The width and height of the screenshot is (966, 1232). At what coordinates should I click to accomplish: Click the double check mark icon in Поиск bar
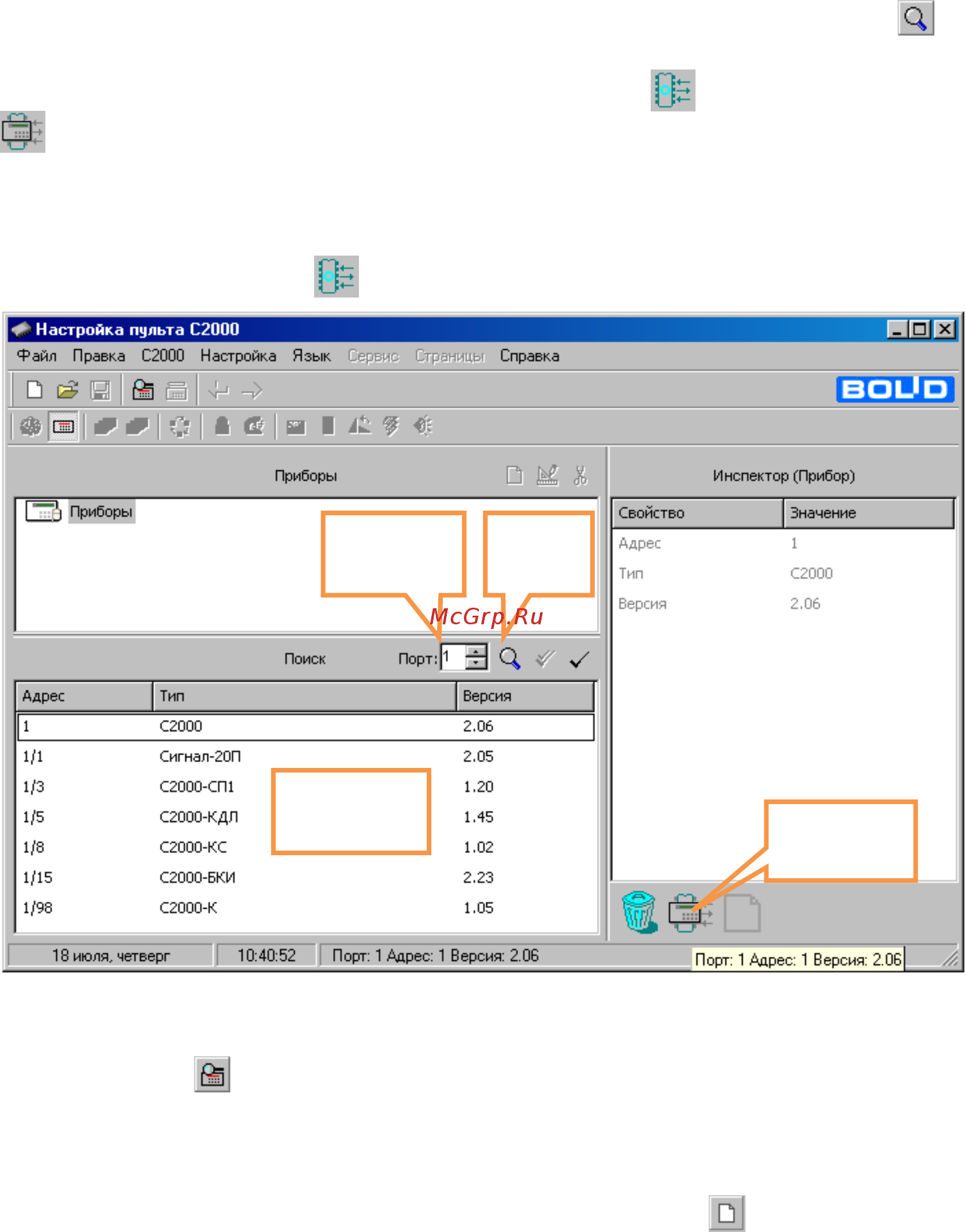click(x=545, y=658)
